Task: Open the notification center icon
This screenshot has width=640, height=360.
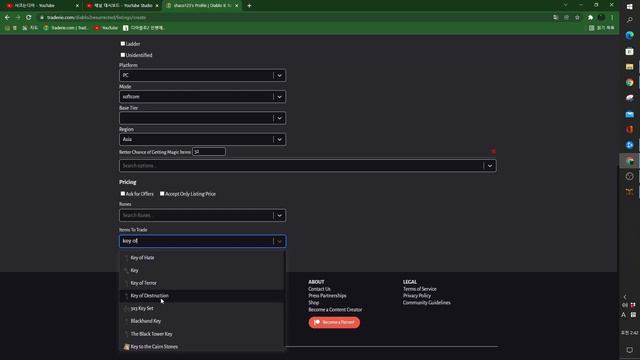Action: click(x=629, y=350)
